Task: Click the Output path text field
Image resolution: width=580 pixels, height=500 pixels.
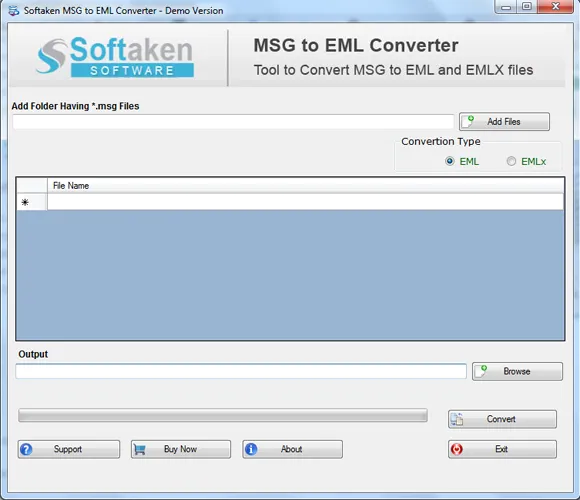Action: tap(241, 371)
